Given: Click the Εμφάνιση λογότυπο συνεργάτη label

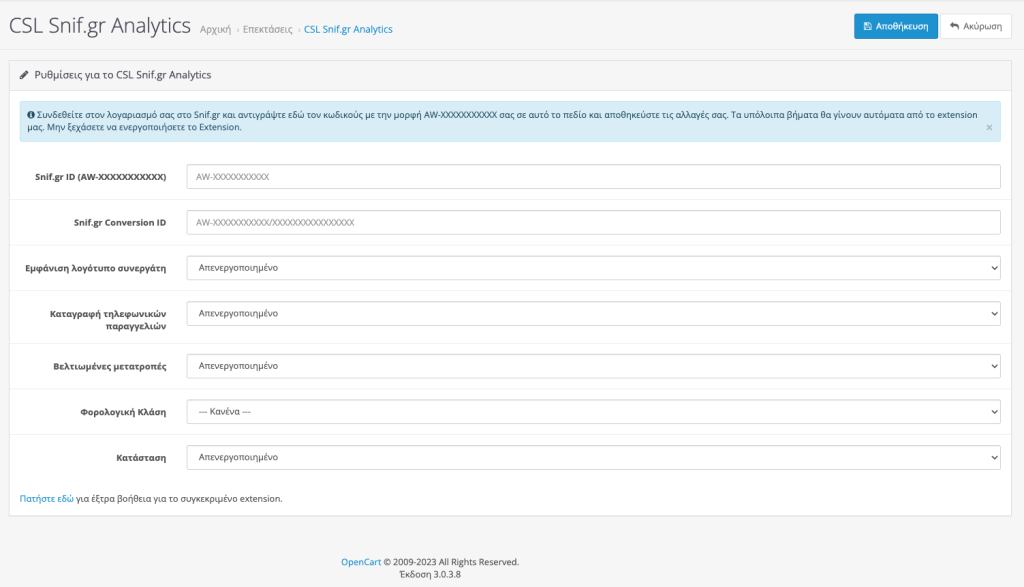Looking at the screenshot, I should point(95,268).
